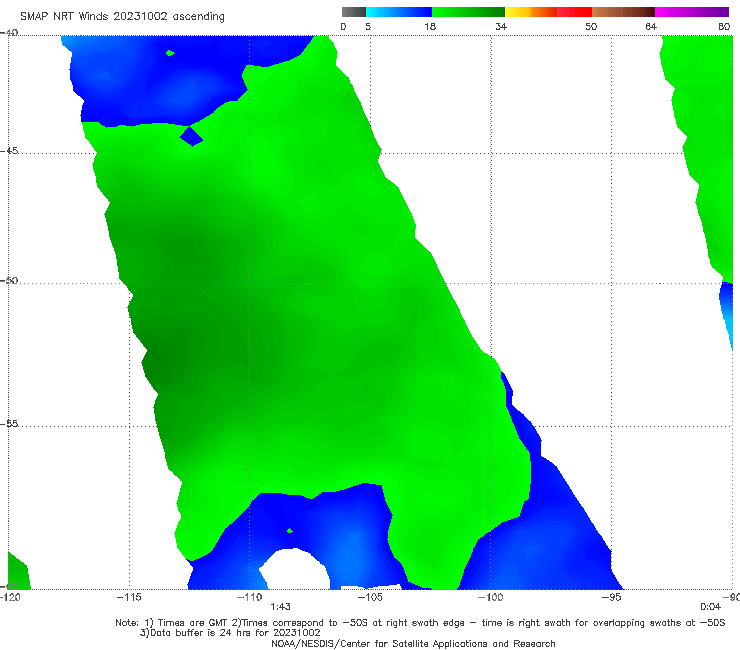
Task: Click the color scale label '5'
Action: click(368, 27)
